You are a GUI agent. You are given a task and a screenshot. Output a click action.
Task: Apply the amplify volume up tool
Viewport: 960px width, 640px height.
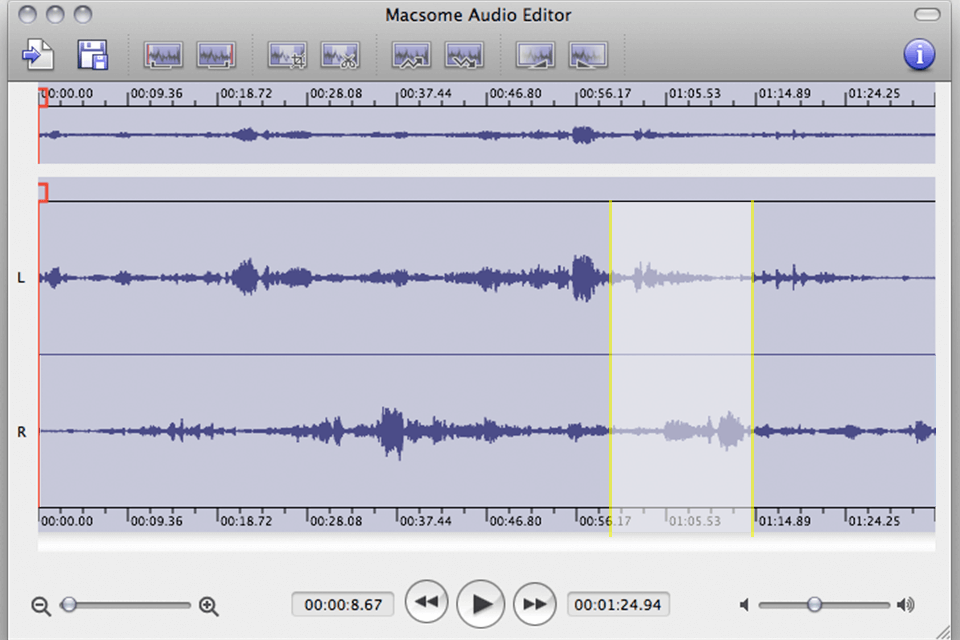(411, 55)
